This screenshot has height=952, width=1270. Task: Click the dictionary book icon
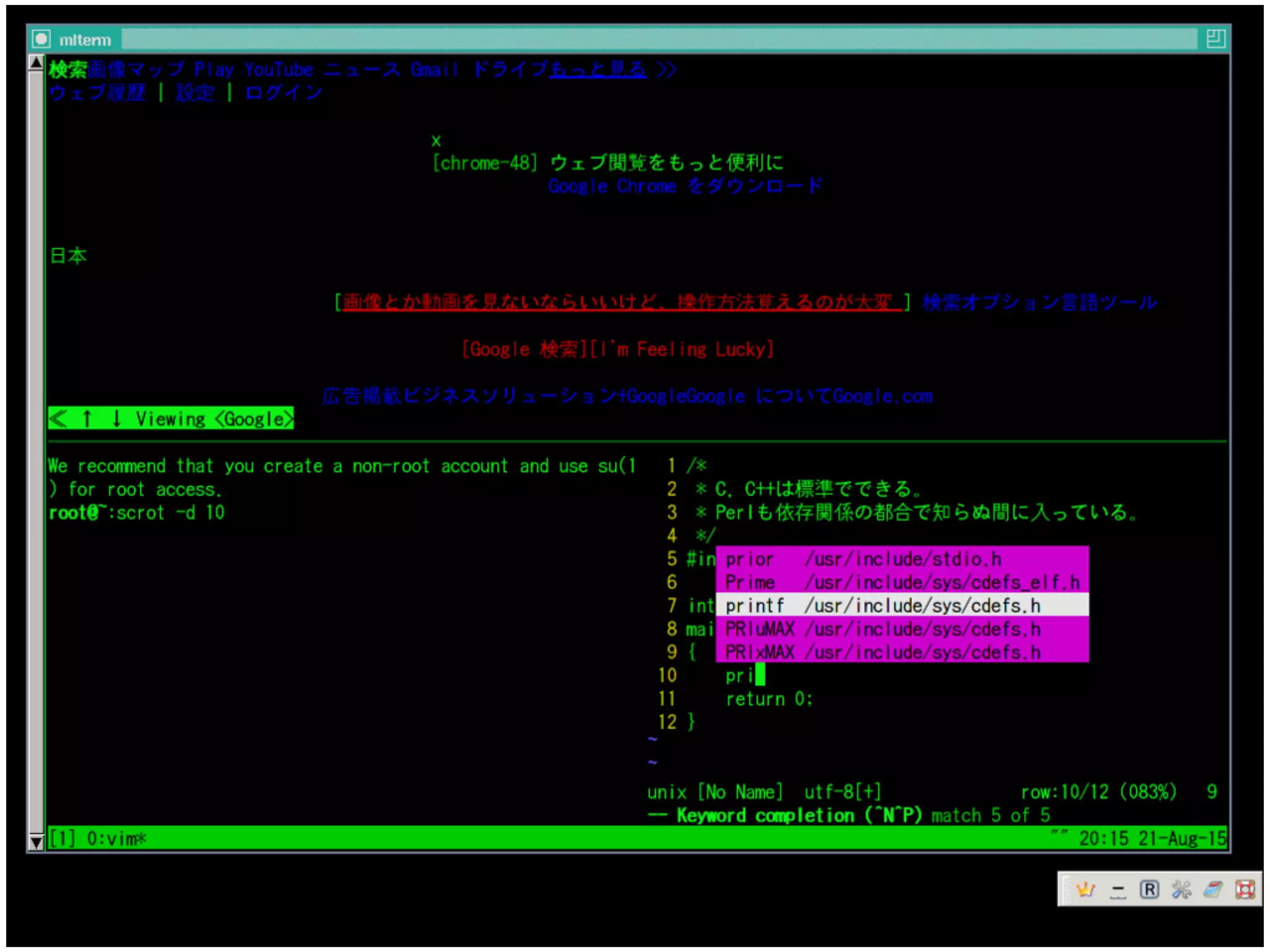(x=1213, y=890)
